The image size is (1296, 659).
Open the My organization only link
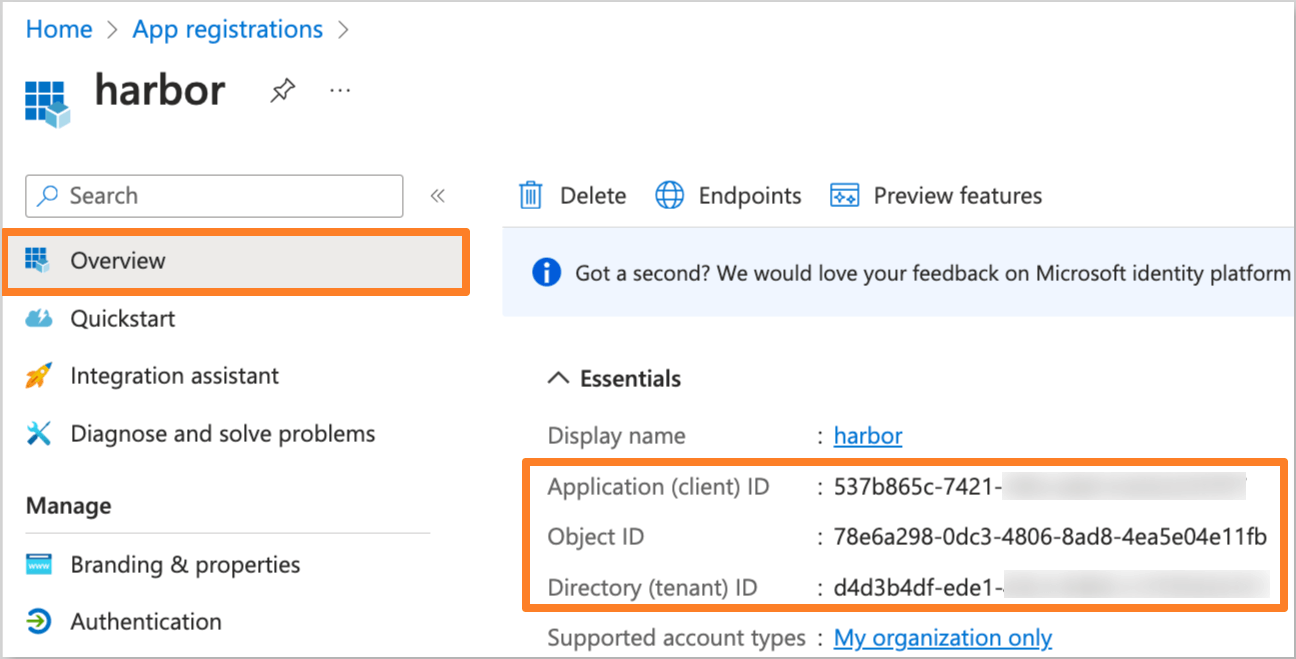[x=942, y=637]
